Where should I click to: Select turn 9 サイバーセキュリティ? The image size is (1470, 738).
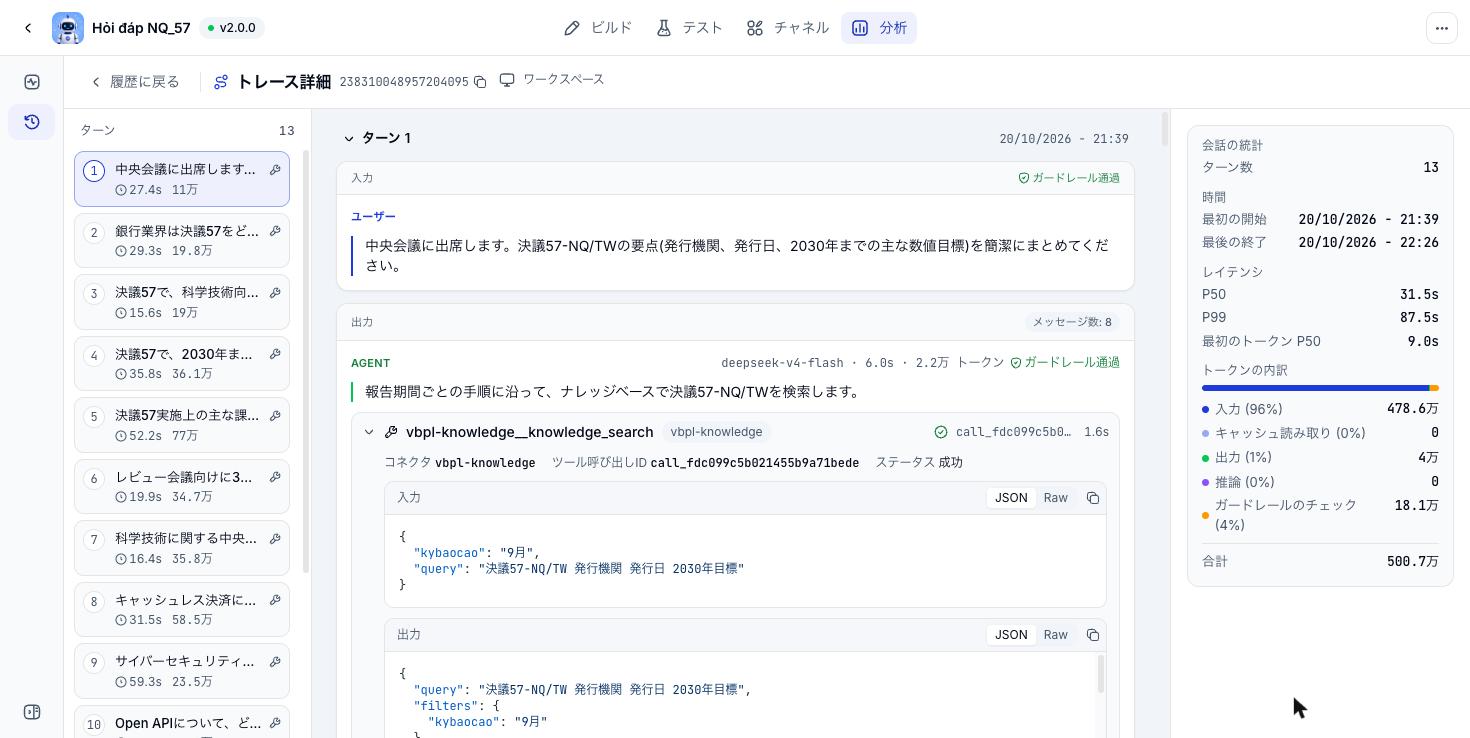(x=182, y=671)
